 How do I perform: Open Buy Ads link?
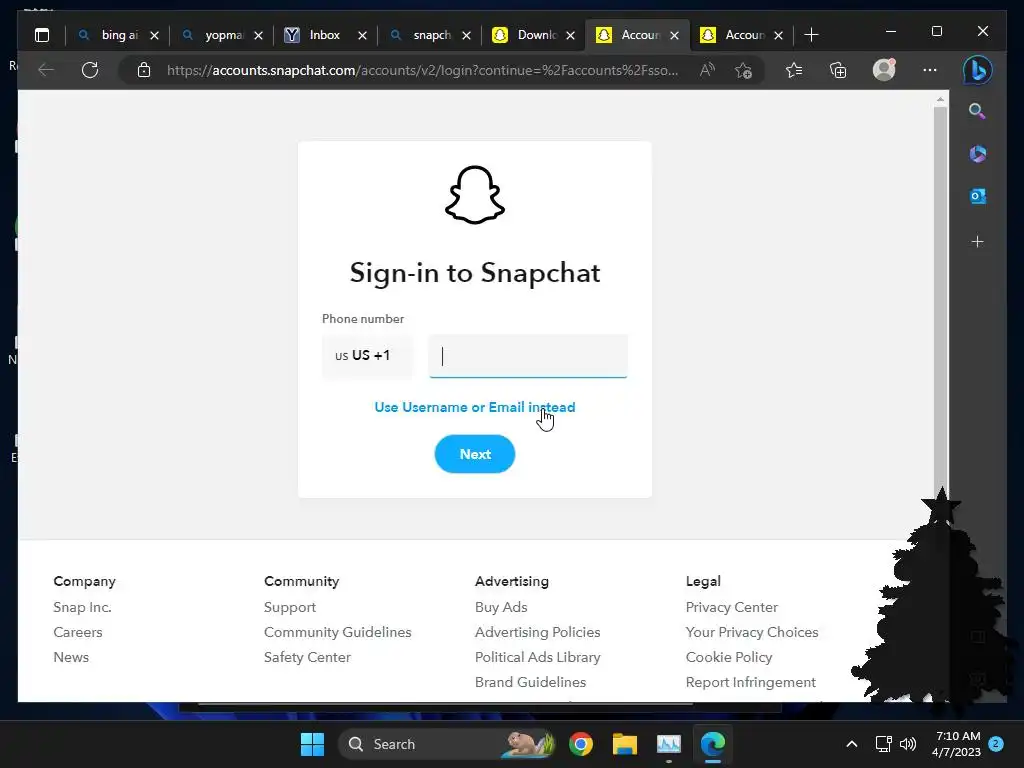501,607
